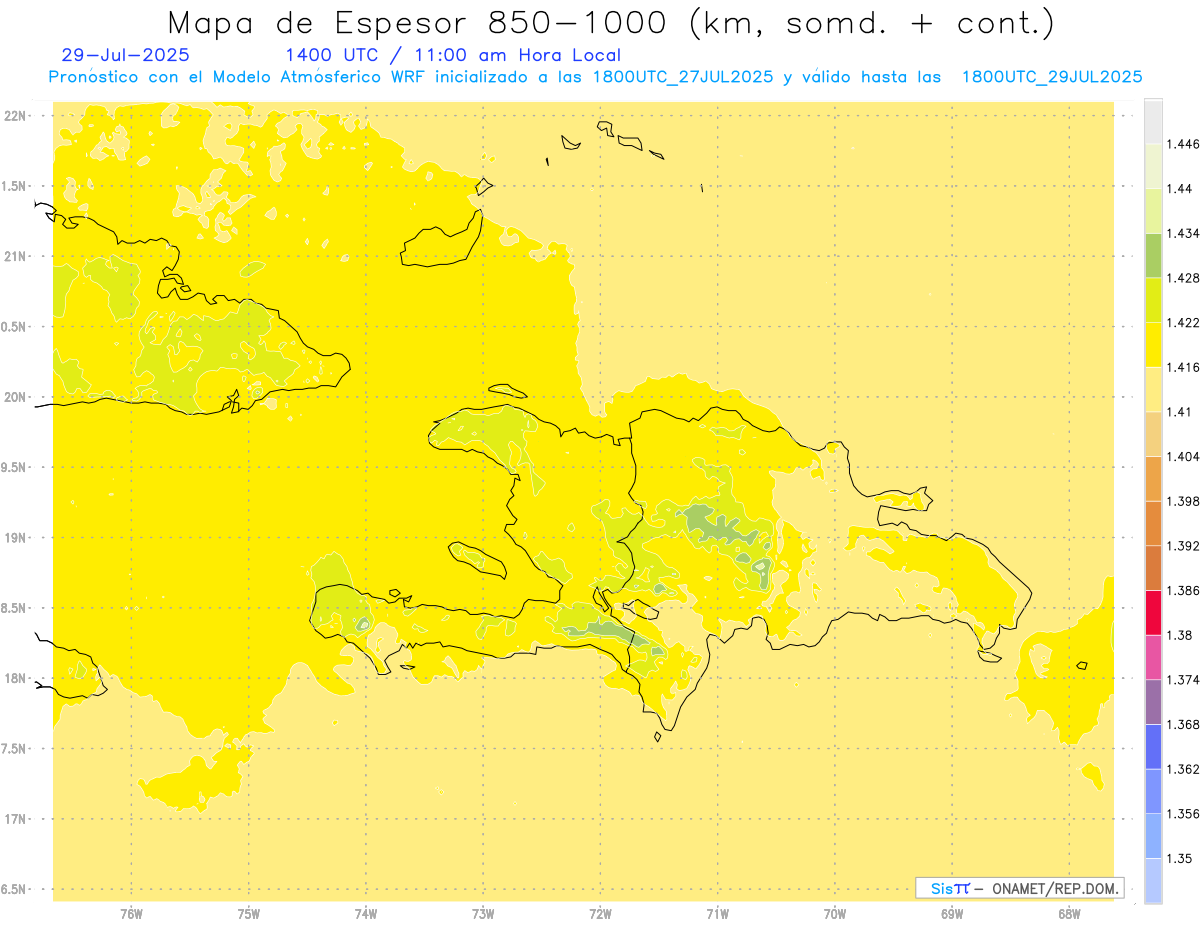The image size is (1200, 927).
Task: Click the legend value 1.356
Action: pos(1185,814)
